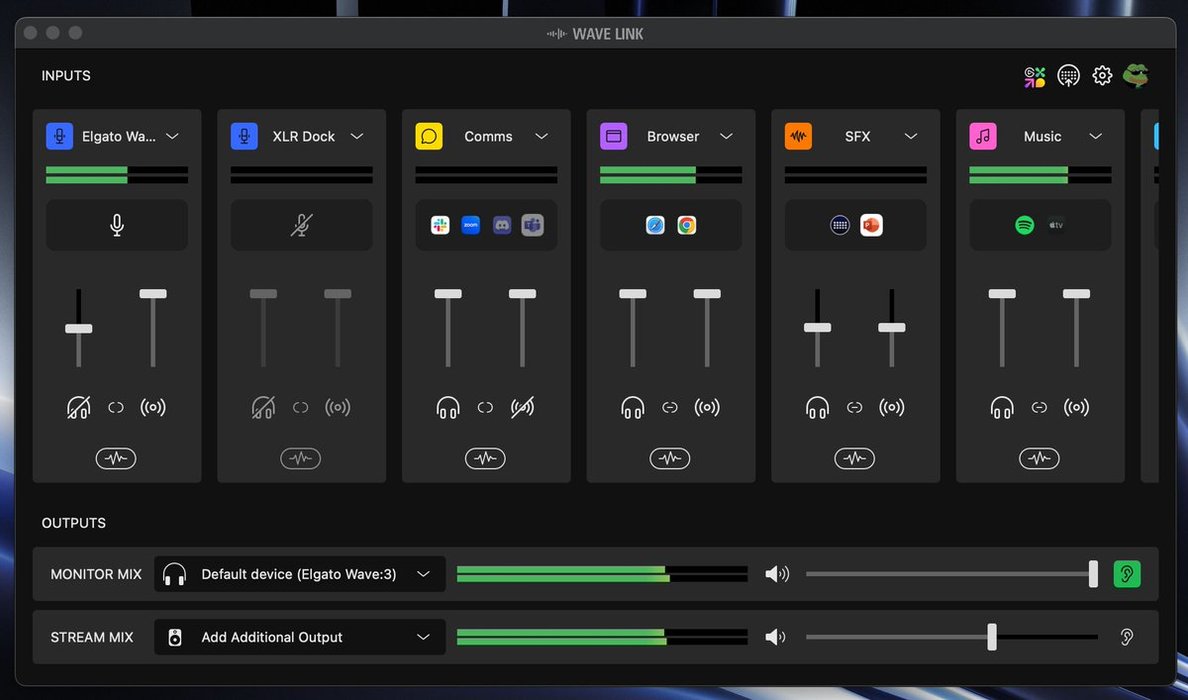Image resolution: width=1188 pixels, height=700 pixels.
Task: Click the PowerPoint icon in SFX channel
Action: [x=871, y=225]
